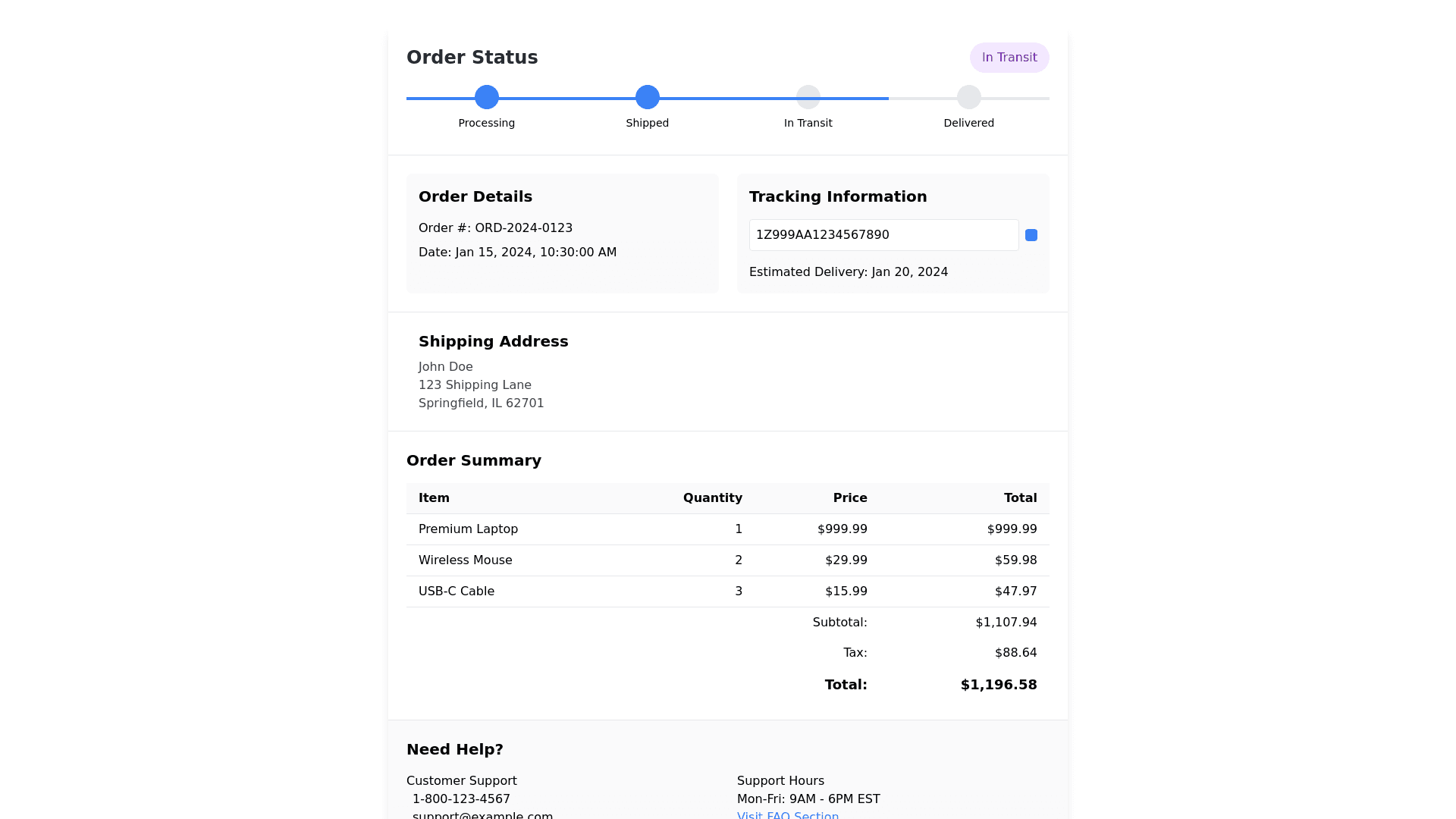Click the Shipped step circle
Image resolution: width=1456 pixels, height=819 pixels.
click(x=648, y=97)
